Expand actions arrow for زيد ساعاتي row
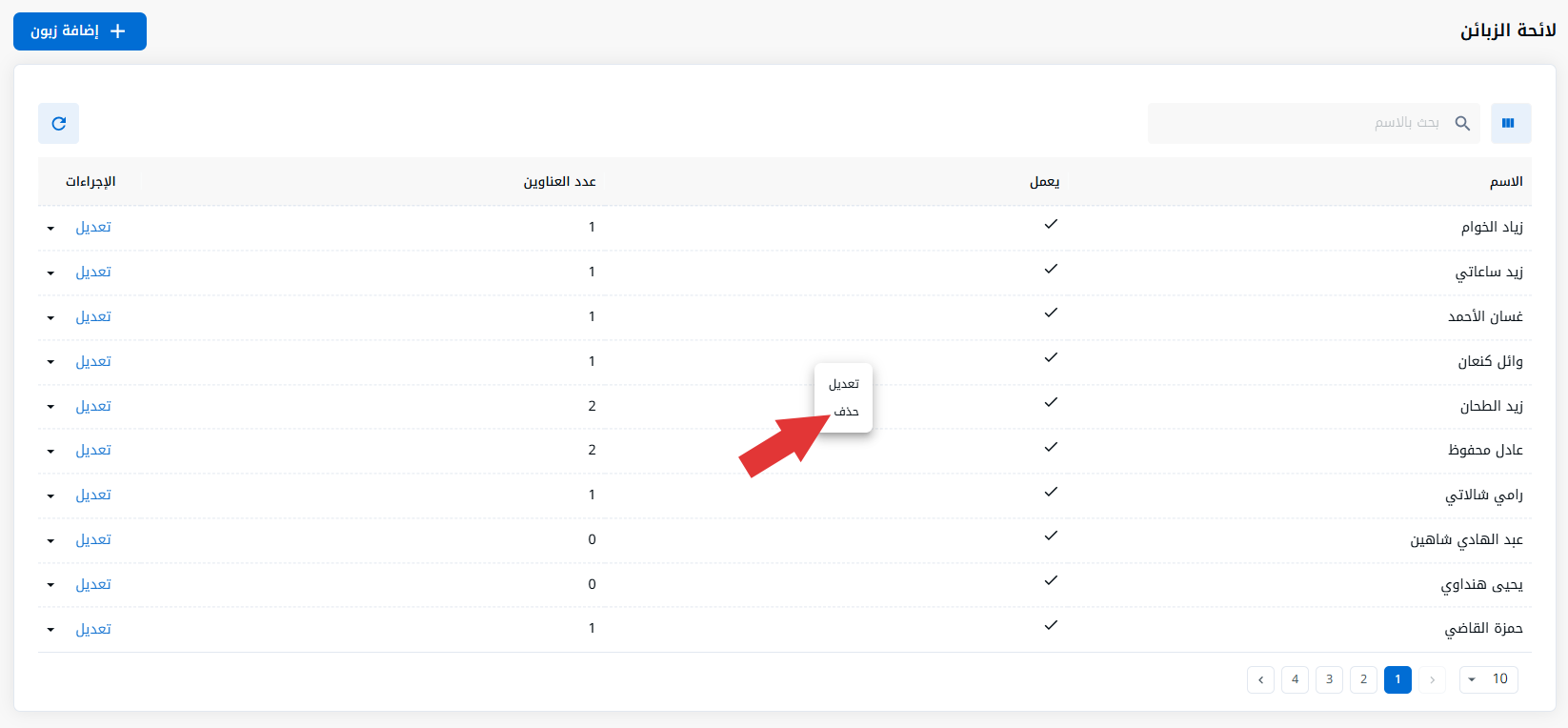 (x=50, y=273)
